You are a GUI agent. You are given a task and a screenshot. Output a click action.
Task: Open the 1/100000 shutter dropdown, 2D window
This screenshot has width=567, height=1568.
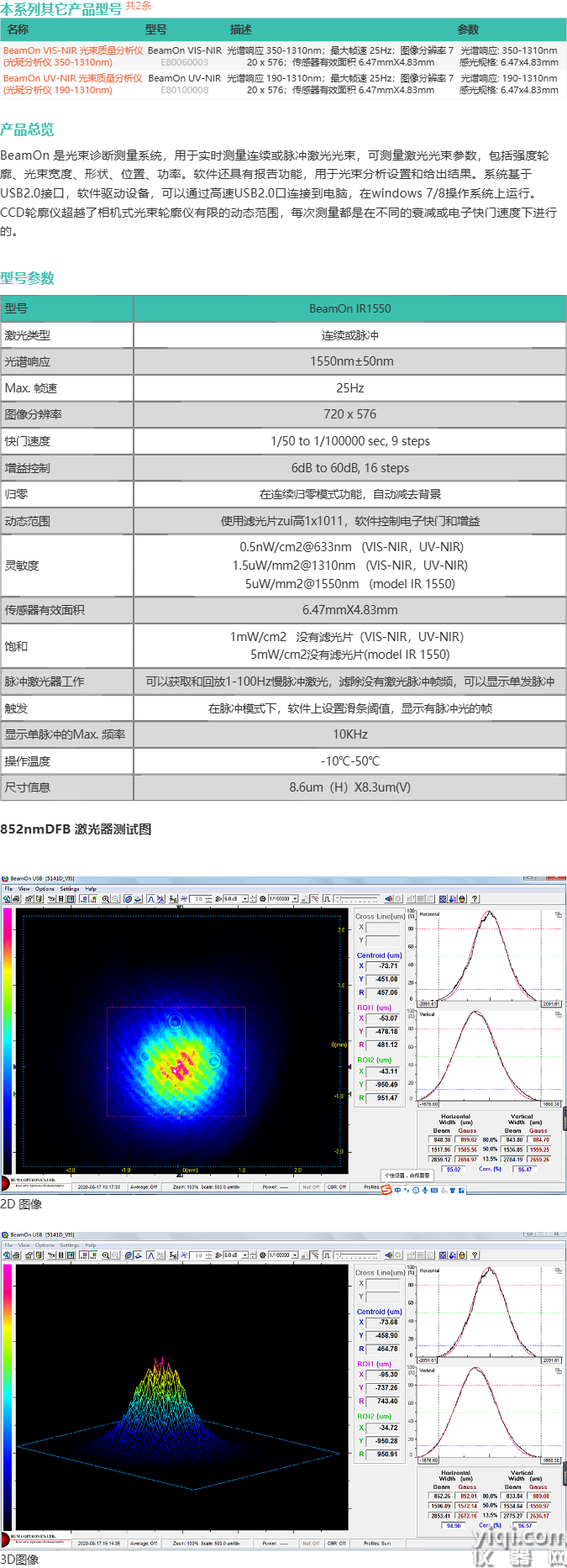(295, 898)
